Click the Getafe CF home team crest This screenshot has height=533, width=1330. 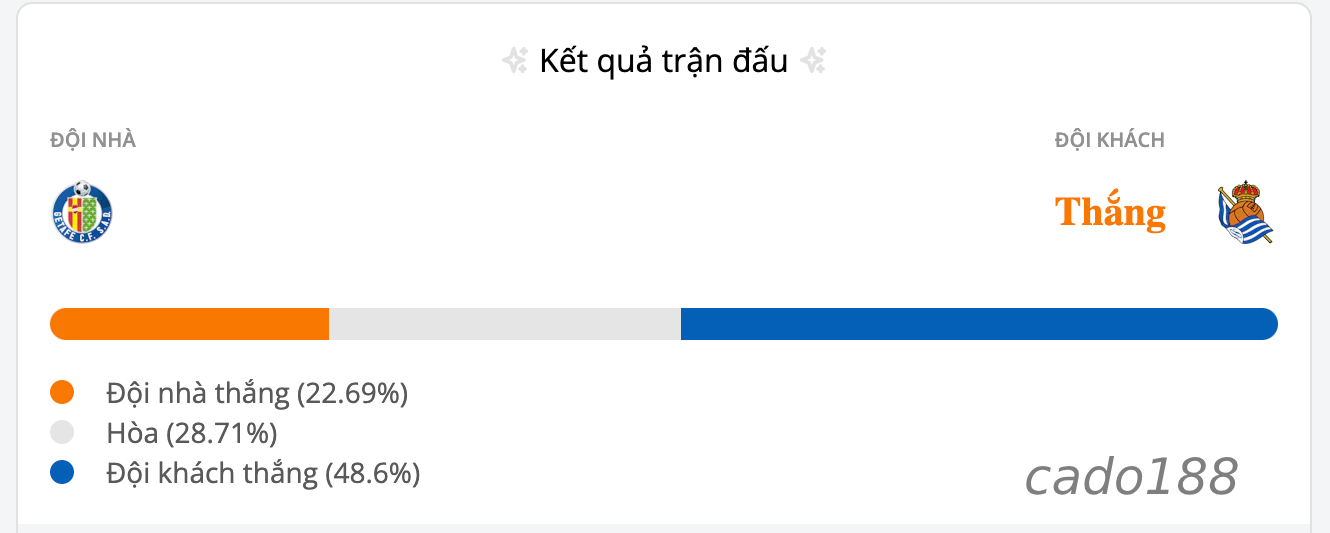coord(82,212)
